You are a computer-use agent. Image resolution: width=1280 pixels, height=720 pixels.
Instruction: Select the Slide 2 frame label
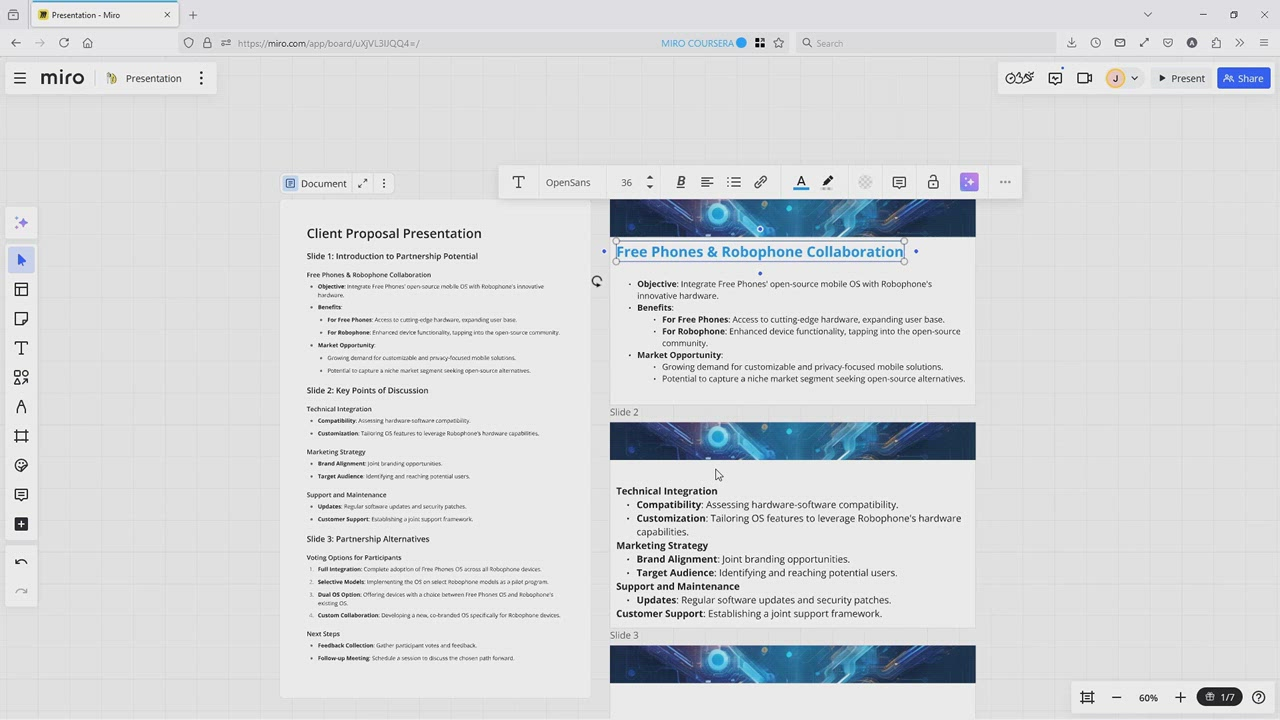click(x=624, y=412)
